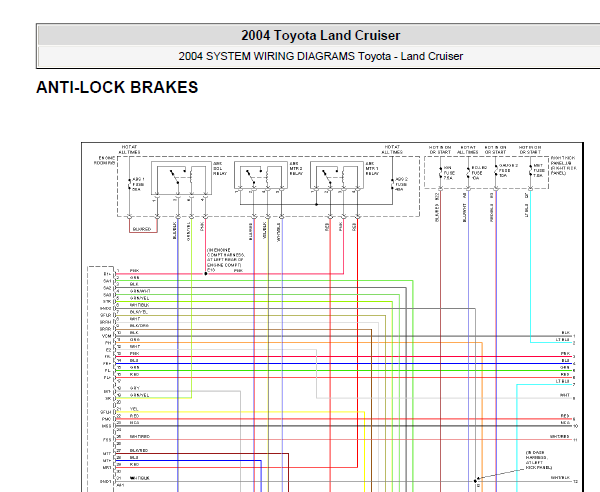Viewport: 600px width, 492px height.
Task: Click the ABS MTR 2 RELAY label
Action: (296, 168)
